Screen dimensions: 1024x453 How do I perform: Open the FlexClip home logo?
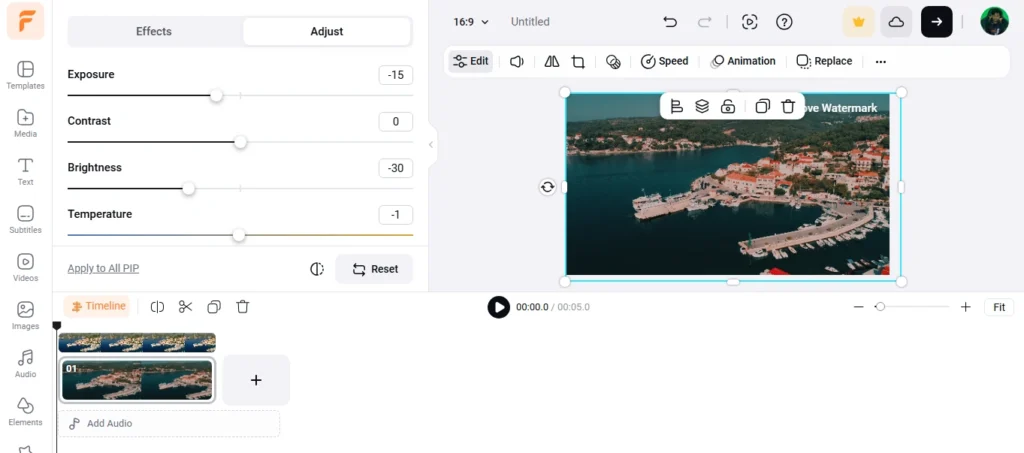click(x=25, y=21)
